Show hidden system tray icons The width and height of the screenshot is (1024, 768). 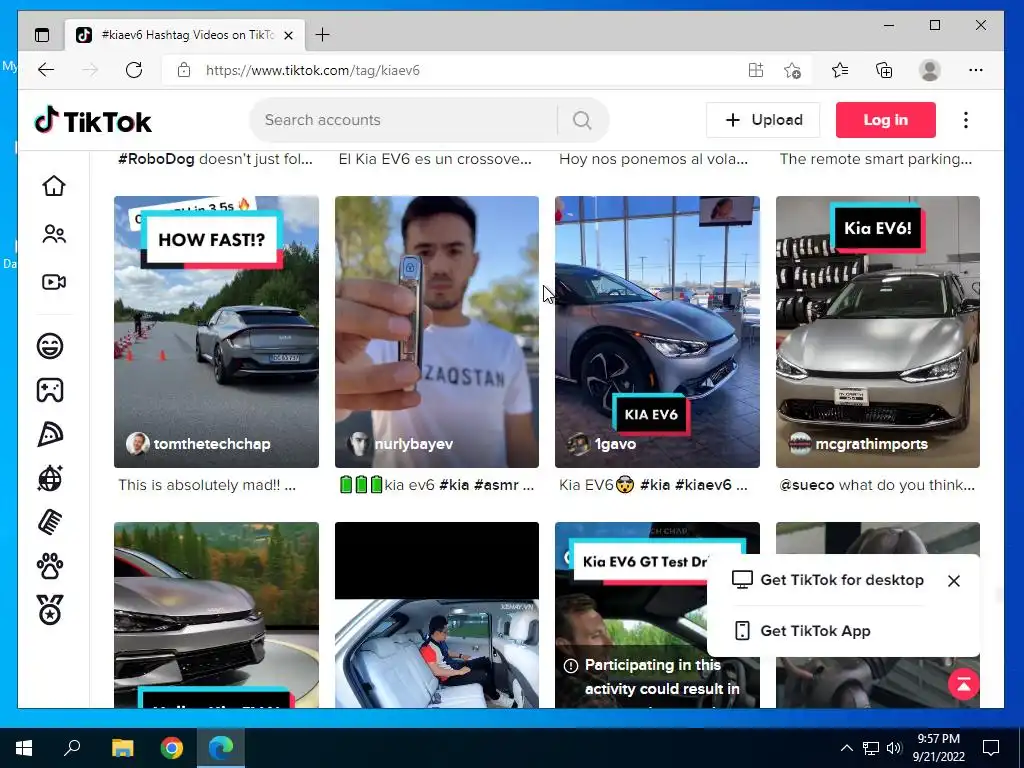(x=846, y=748)
